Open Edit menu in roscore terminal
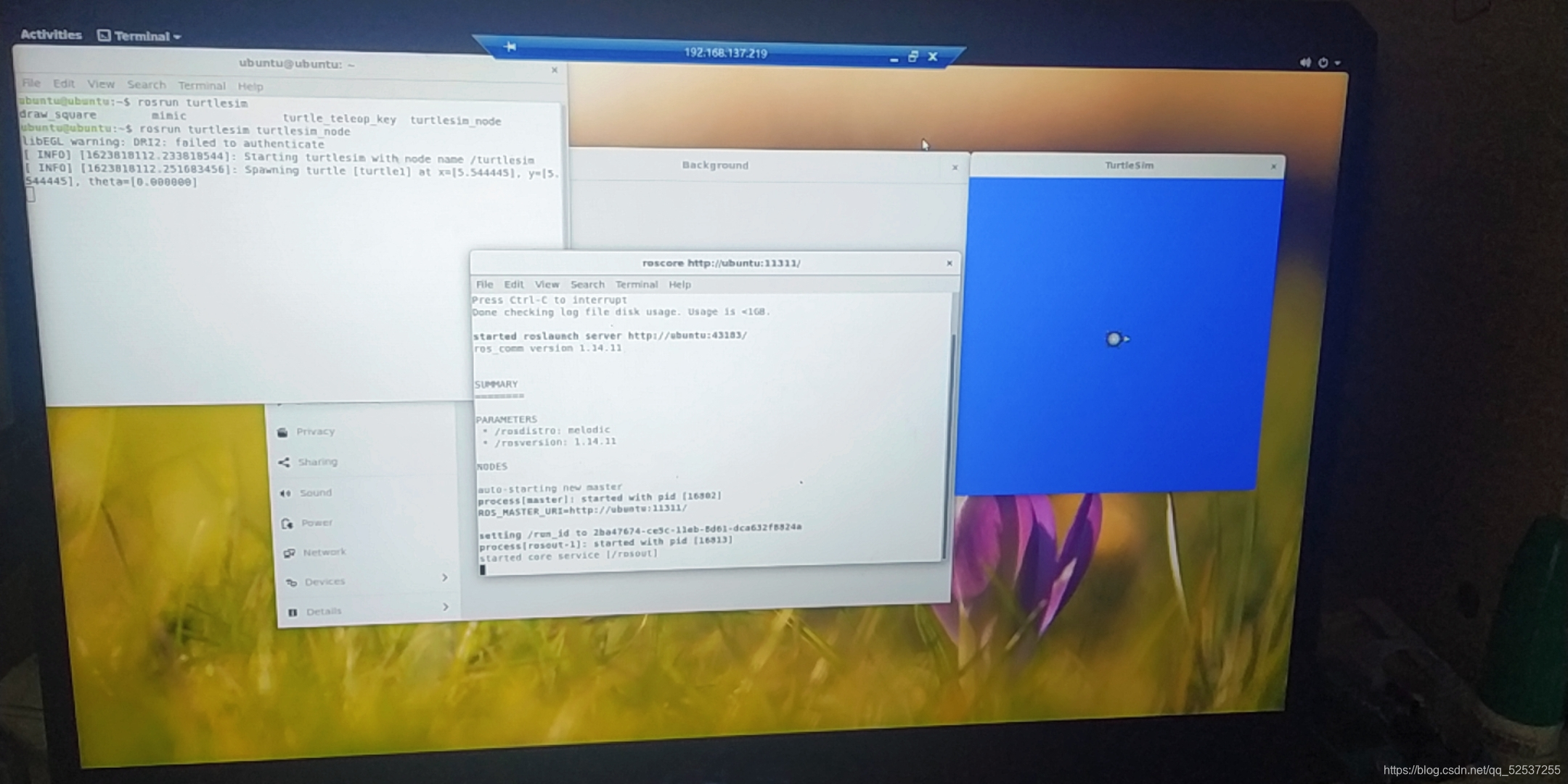Image resolution: width=1568 pixels, height=784 pixels. [514, 285]
